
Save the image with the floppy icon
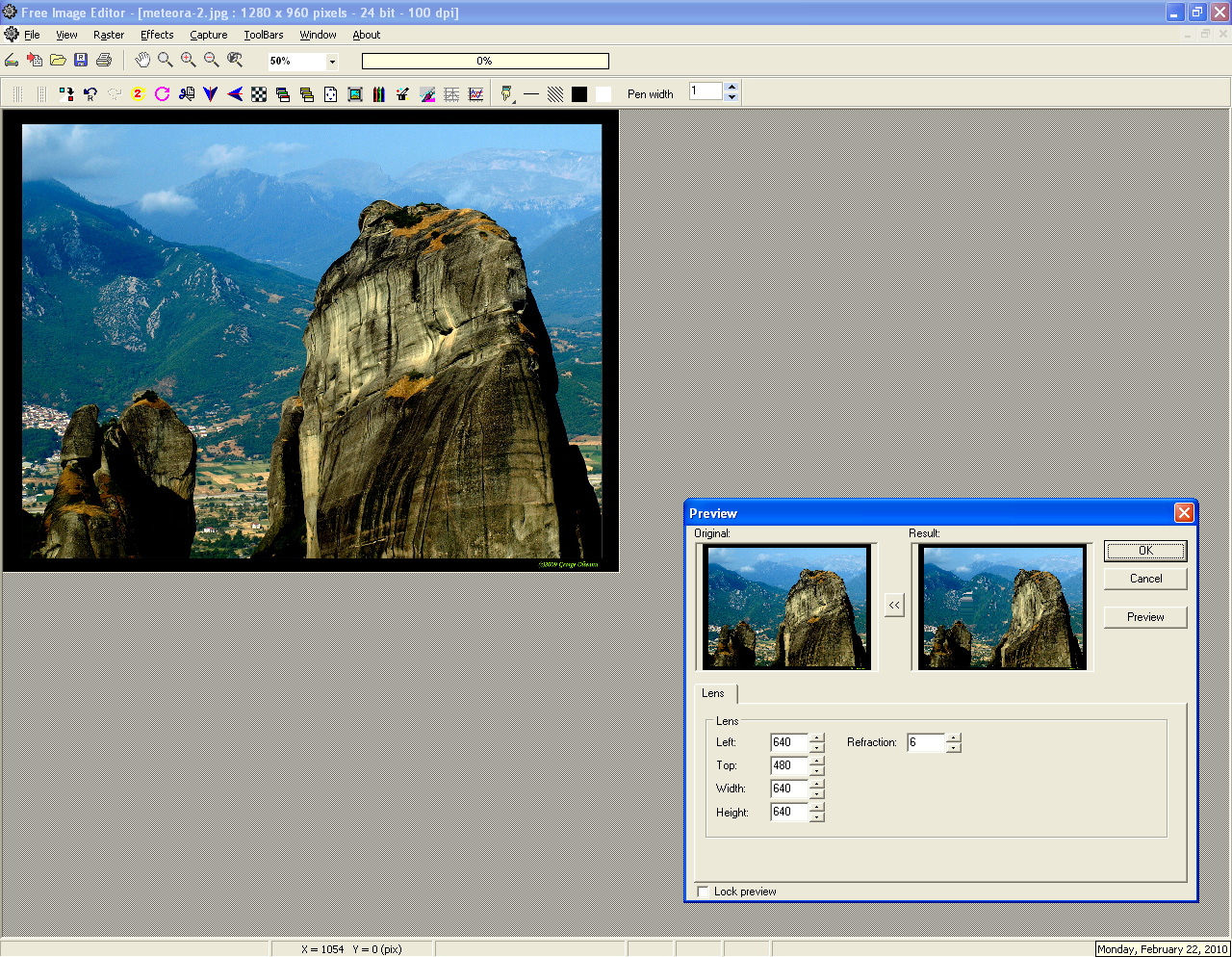point(81,61)
